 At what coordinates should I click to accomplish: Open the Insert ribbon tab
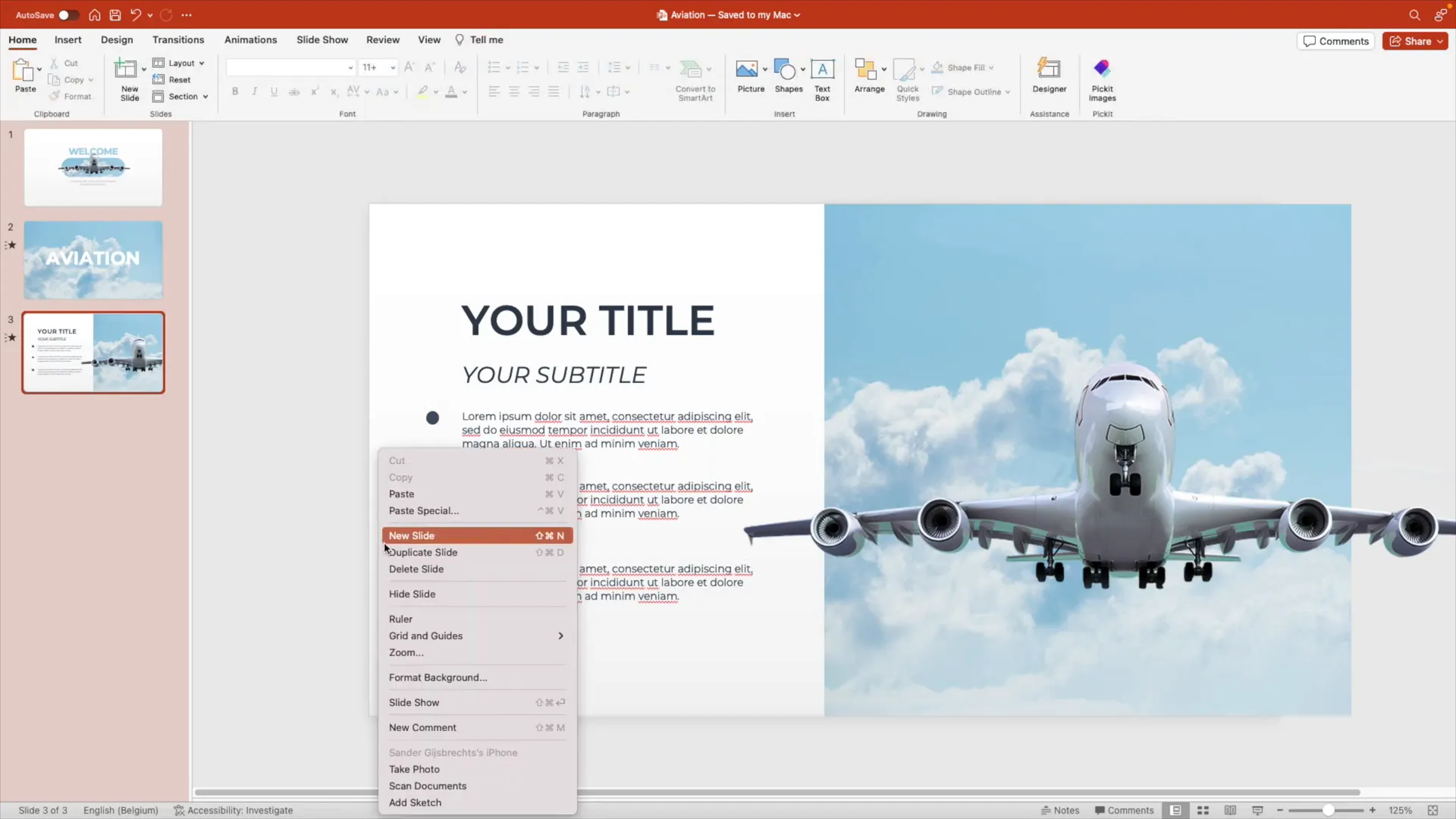pyautogui.click(x=67, y=39)
